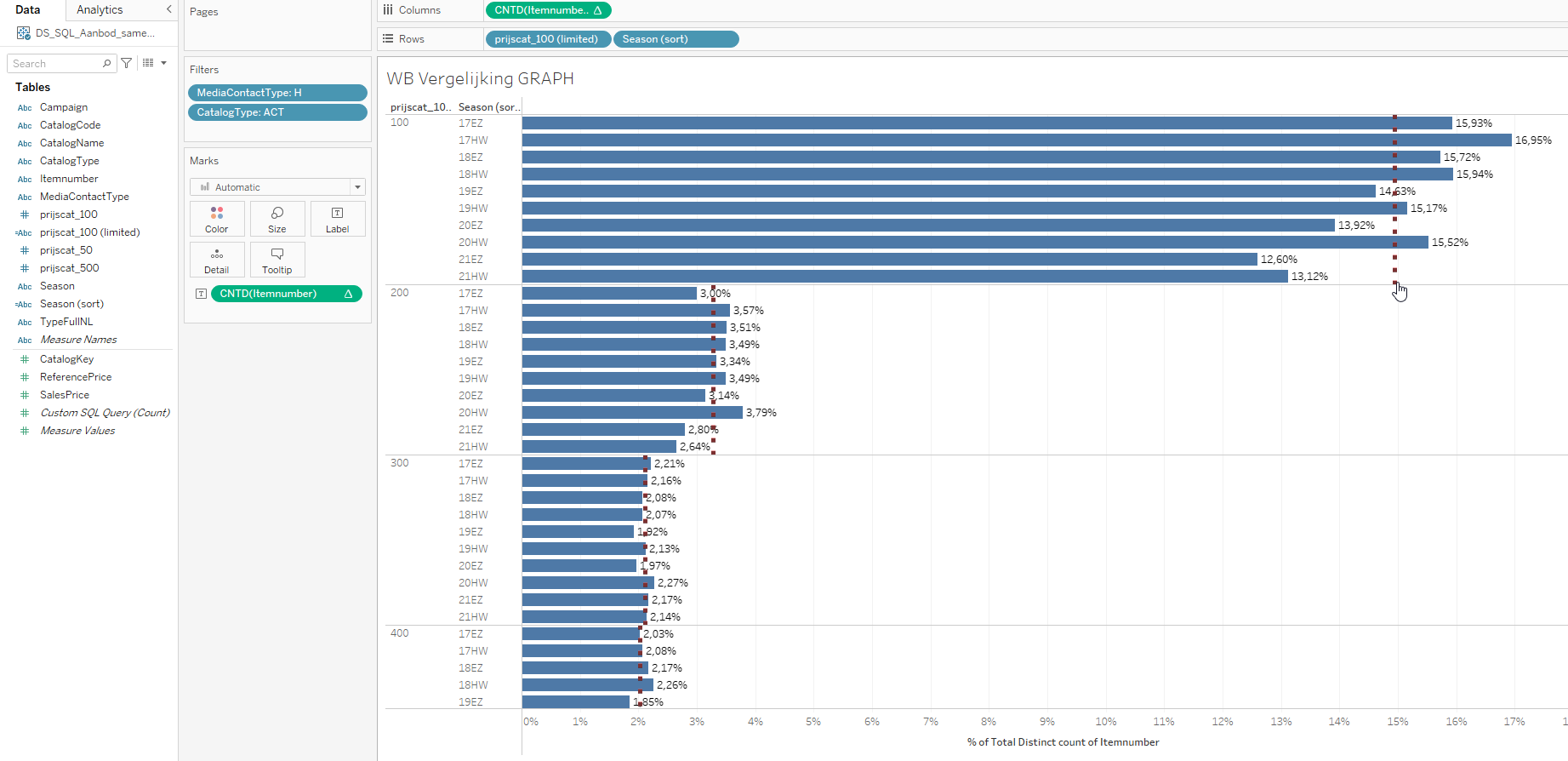The height and width of the screenshot is (761, 1568).
Task: Select the CatalogType: ACT filter pill
Action: 277,112
